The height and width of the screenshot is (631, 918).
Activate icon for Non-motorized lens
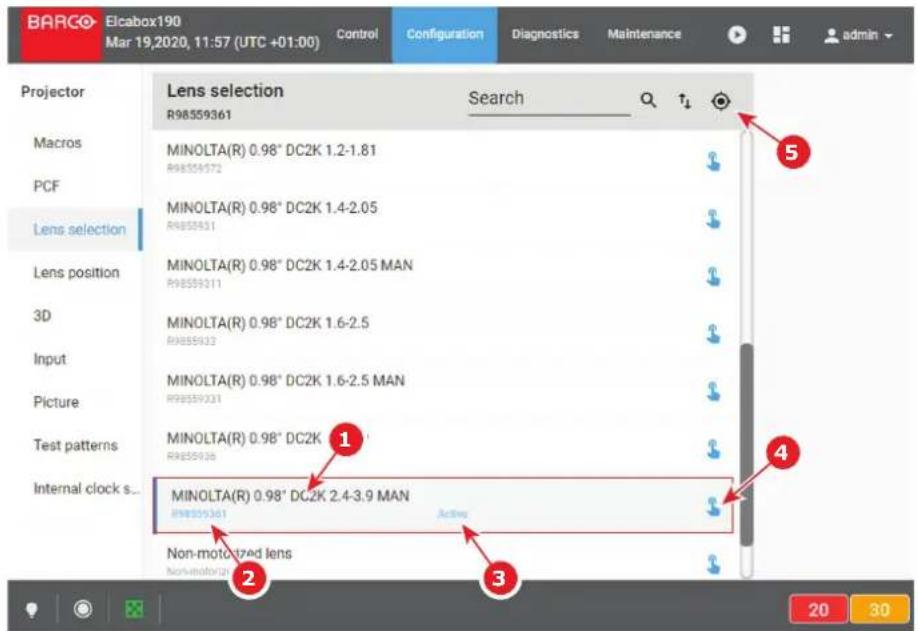[713, 564]
